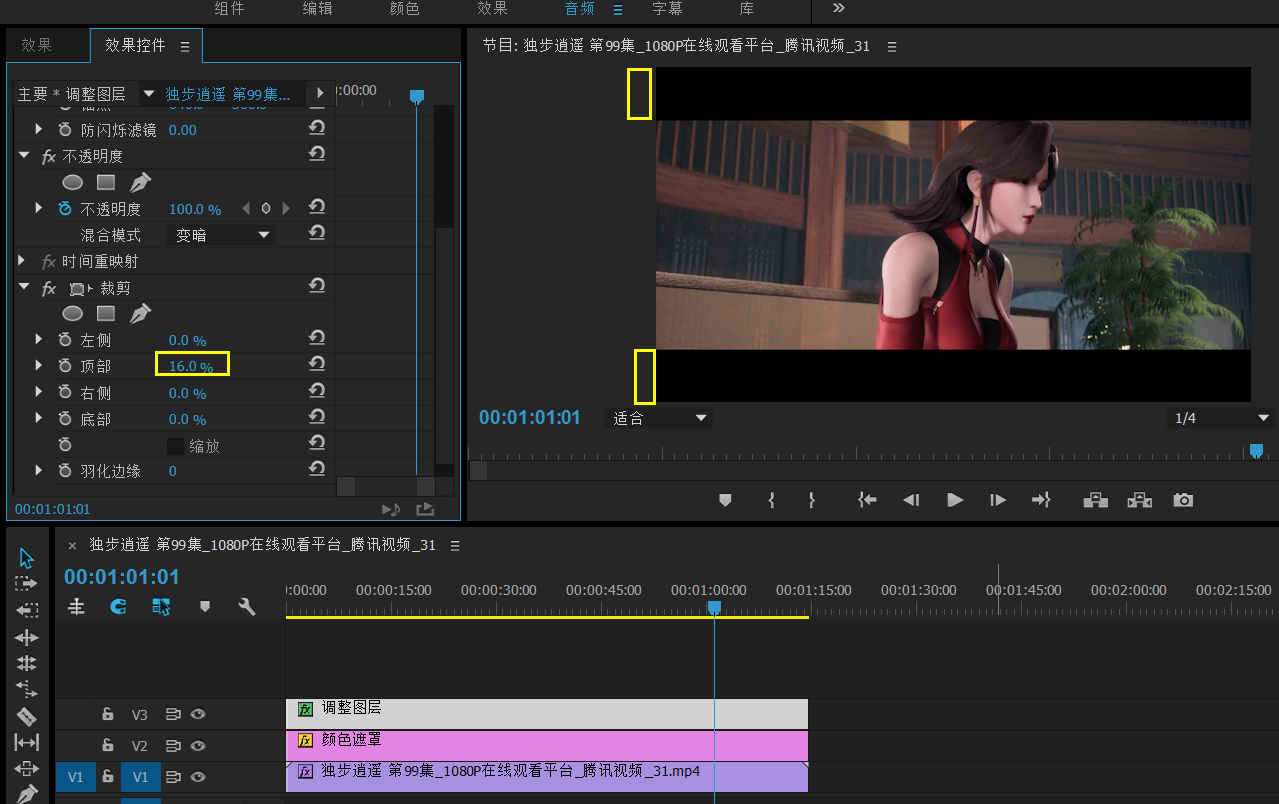The width and height of the screenshot is (1279, 804).
Task: Step forward one frame
Action: (x=998, y=500)
